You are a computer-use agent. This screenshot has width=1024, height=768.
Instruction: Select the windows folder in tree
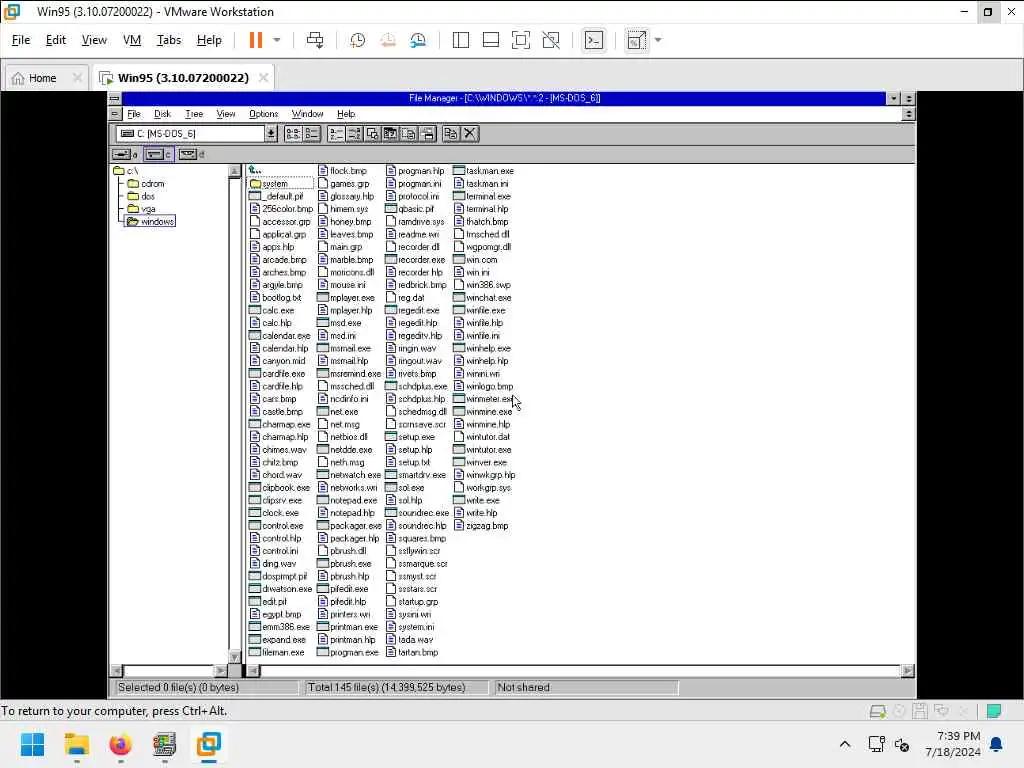151,221
